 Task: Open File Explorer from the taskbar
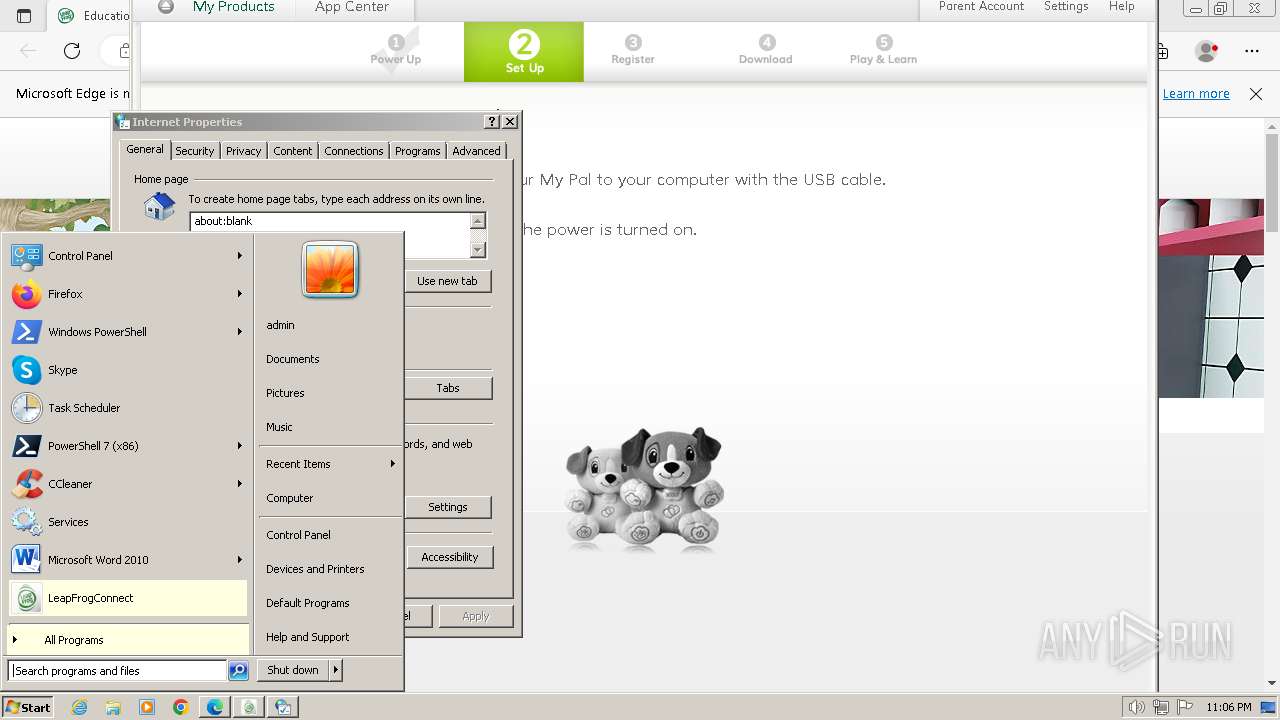(x=113, y=707)
